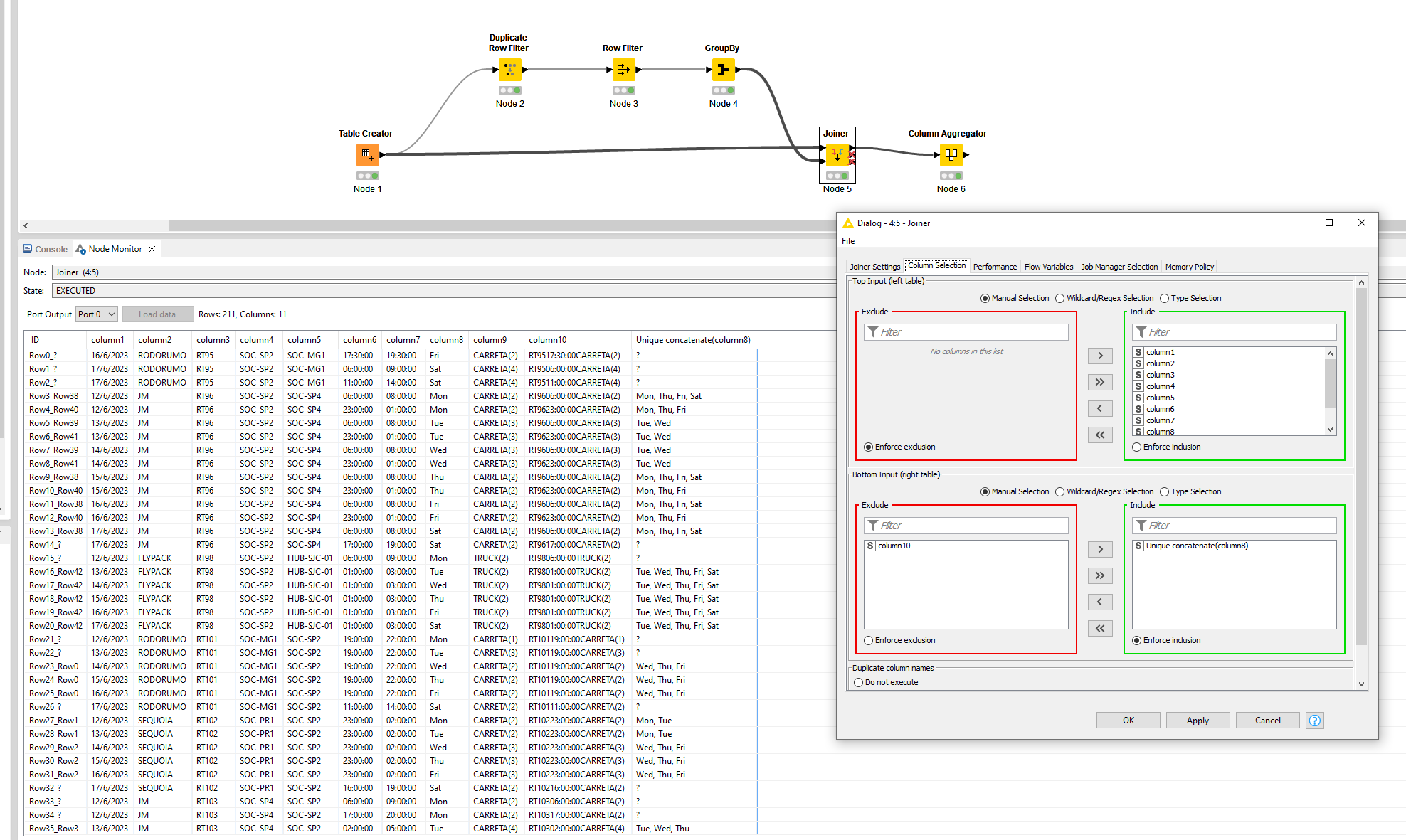Viewport: 1406px width, 840px height.
Task: Open the Joiner dialog help button
Action: [x=1315, y=721]
